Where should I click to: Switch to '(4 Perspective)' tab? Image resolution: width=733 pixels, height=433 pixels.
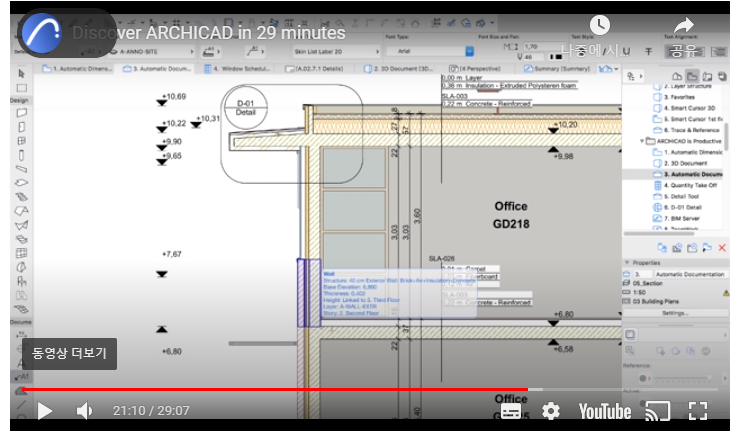[475, 69]
